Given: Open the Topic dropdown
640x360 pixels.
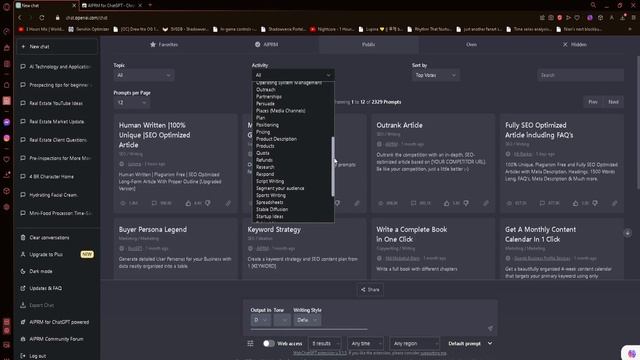Looking at the screenshot, I should click(x=144, y=75).
